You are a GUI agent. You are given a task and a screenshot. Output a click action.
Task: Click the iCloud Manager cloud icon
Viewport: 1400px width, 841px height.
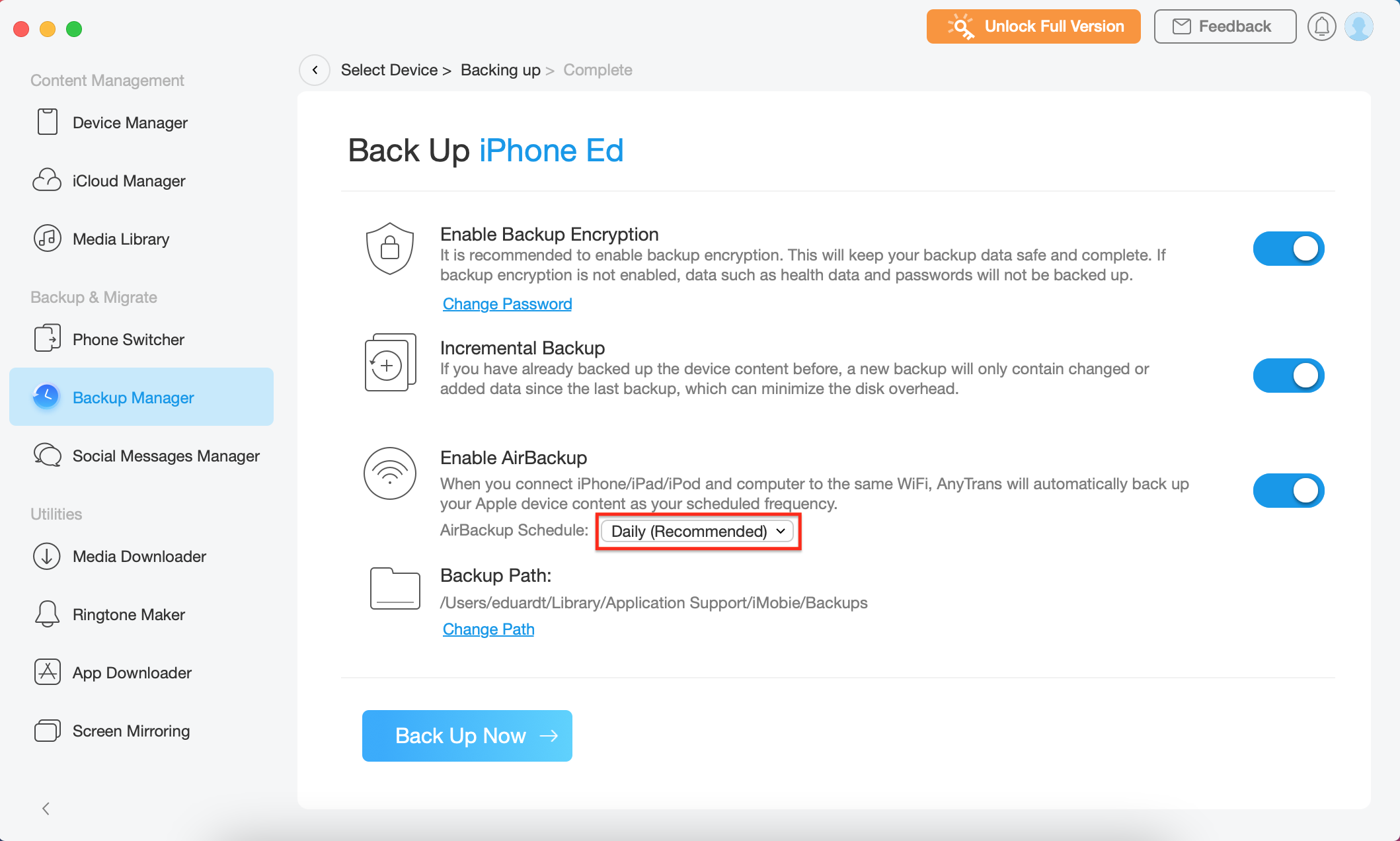click(47, 180)
